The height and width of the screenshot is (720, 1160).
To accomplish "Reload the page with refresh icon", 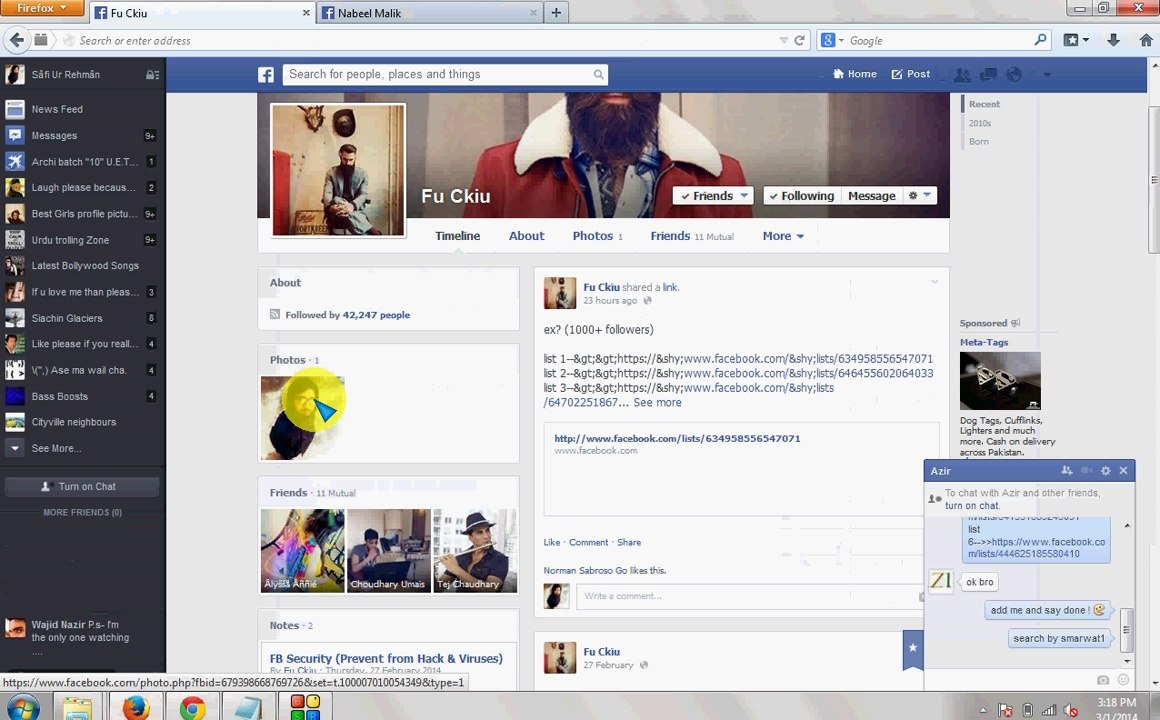I will point(799,41).
